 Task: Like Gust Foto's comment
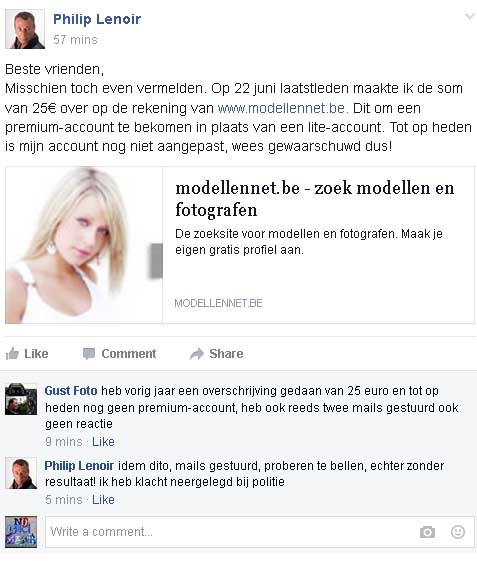point(103,442)
